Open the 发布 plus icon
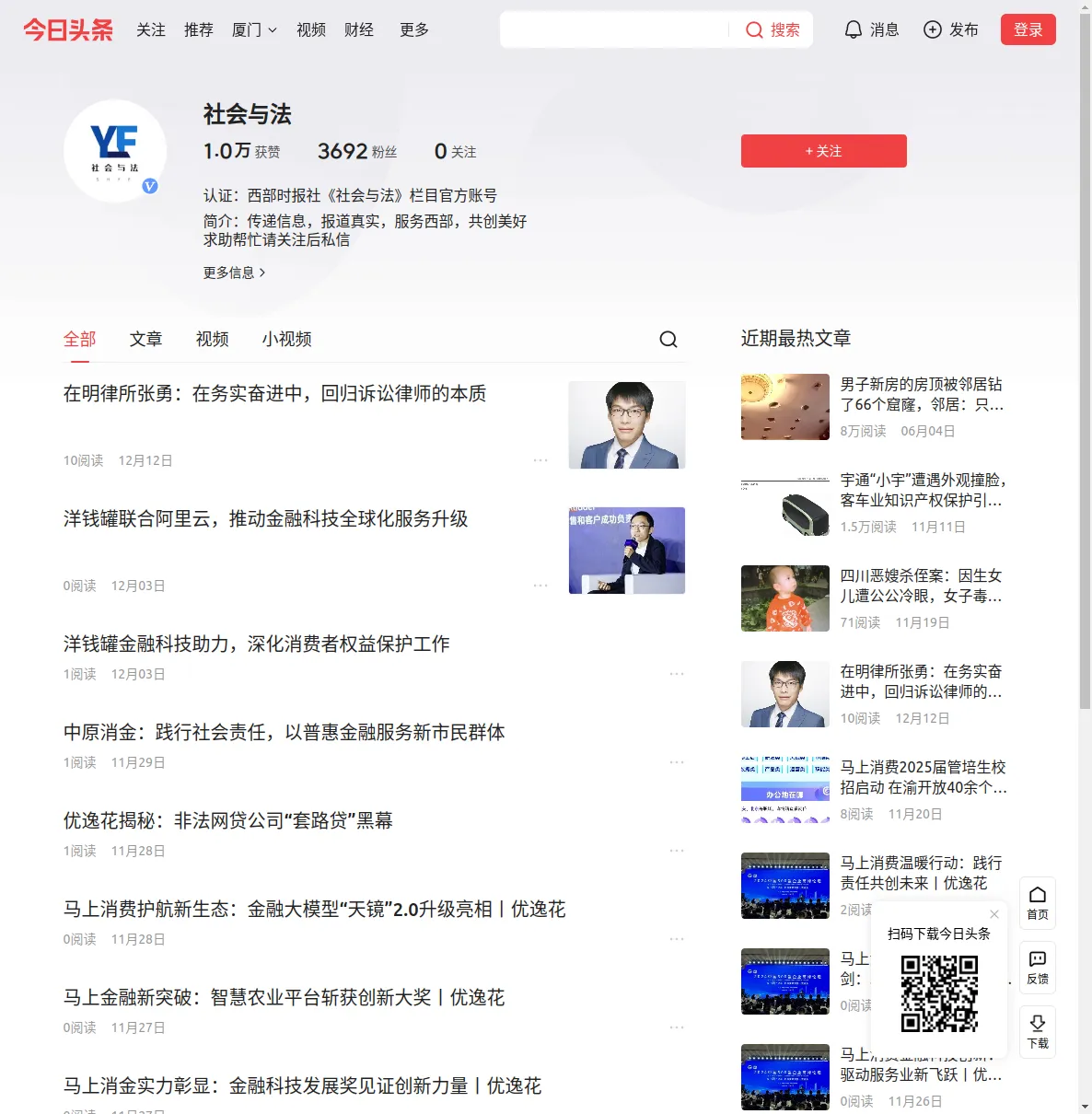 click(x=951, y=29)
